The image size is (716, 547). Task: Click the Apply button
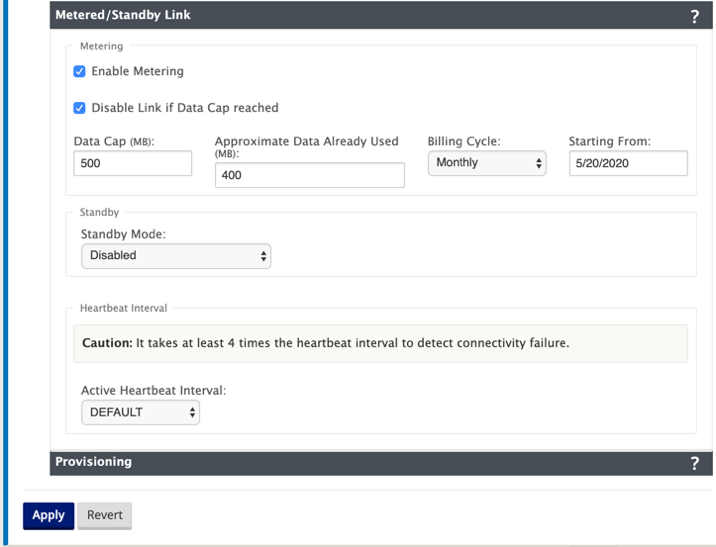[x=48, y=515]
